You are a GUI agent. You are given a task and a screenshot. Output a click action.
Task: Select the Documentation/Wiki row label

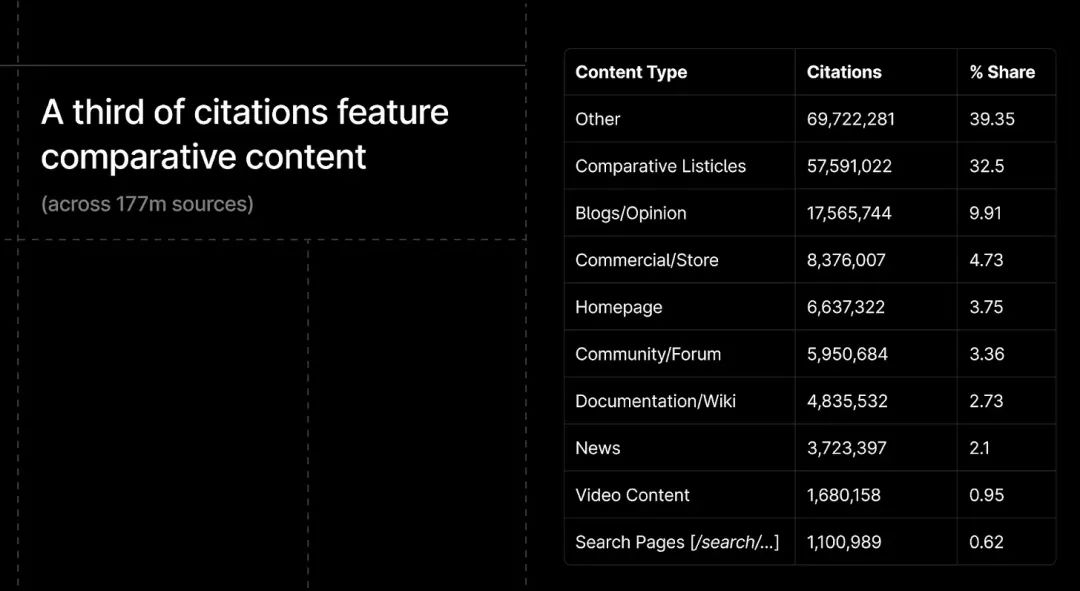tap(655, 401)
